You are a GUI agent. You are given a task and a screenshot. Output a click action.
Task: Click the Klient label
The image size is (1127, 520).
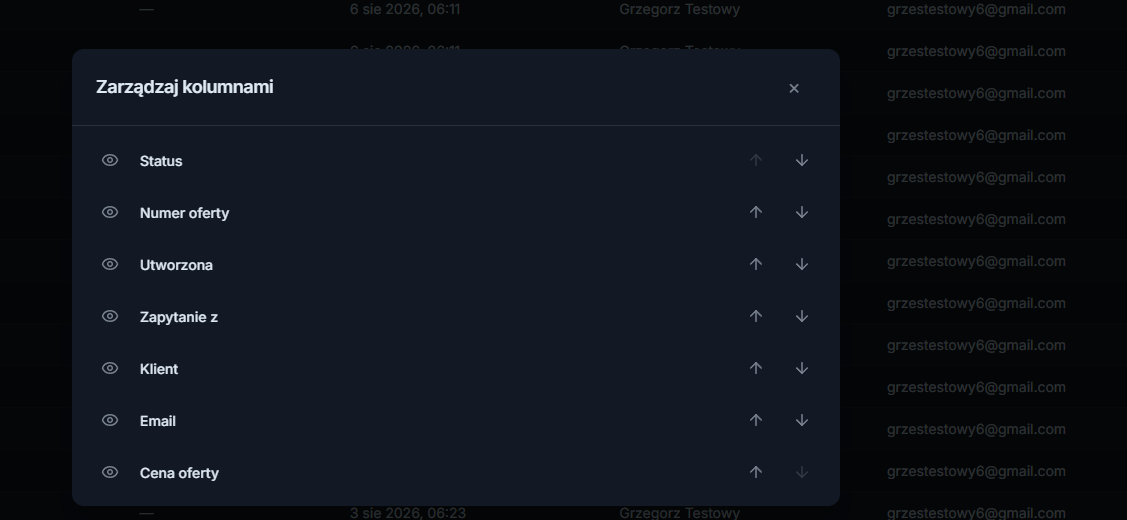[x=159, y=369]
